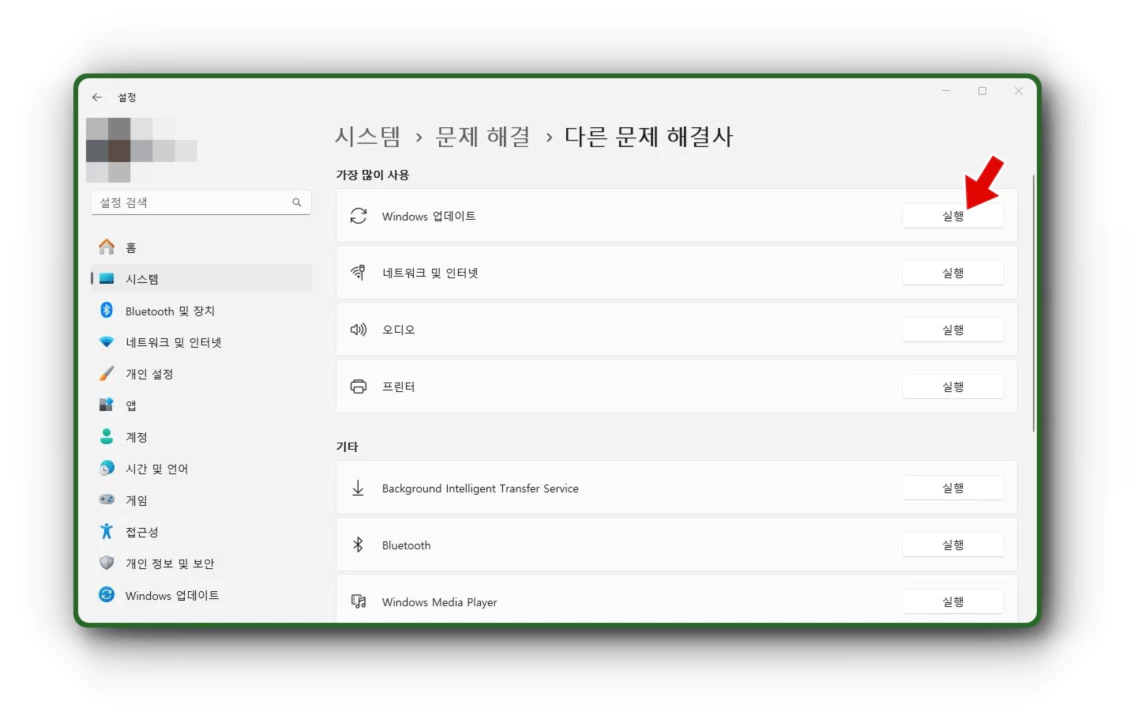Click the 개인 정보 및 보안 label

[170, 564]
